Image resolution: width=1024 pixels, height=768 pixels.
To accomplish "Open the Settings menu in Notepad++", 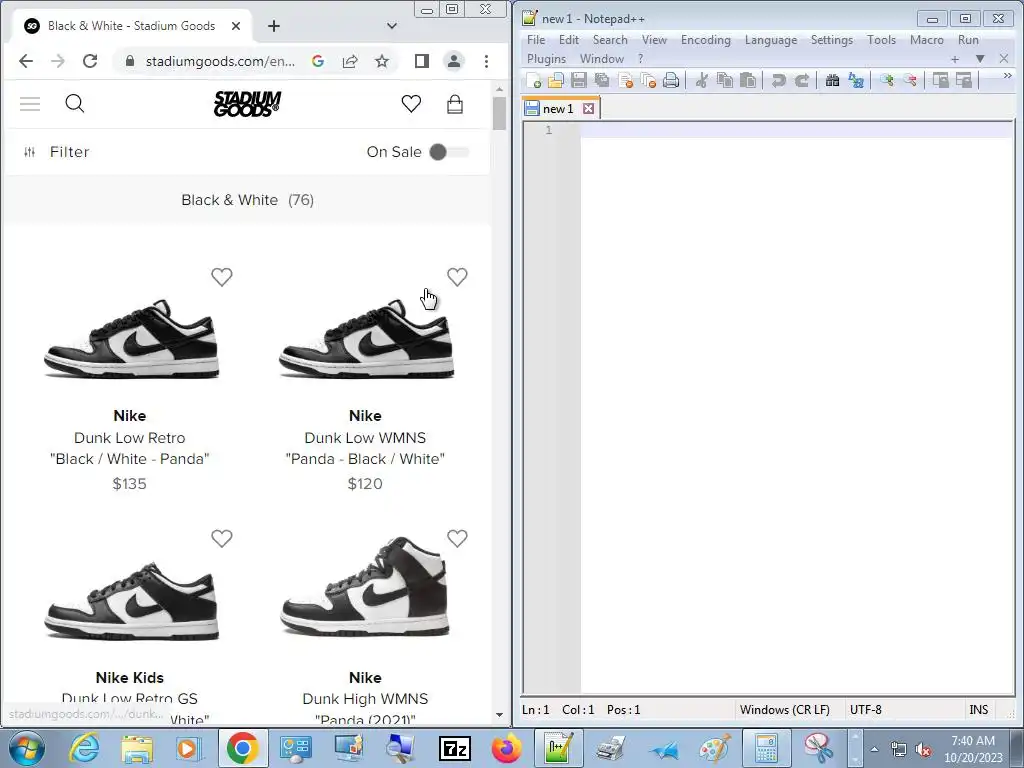I will pos(831,40).
